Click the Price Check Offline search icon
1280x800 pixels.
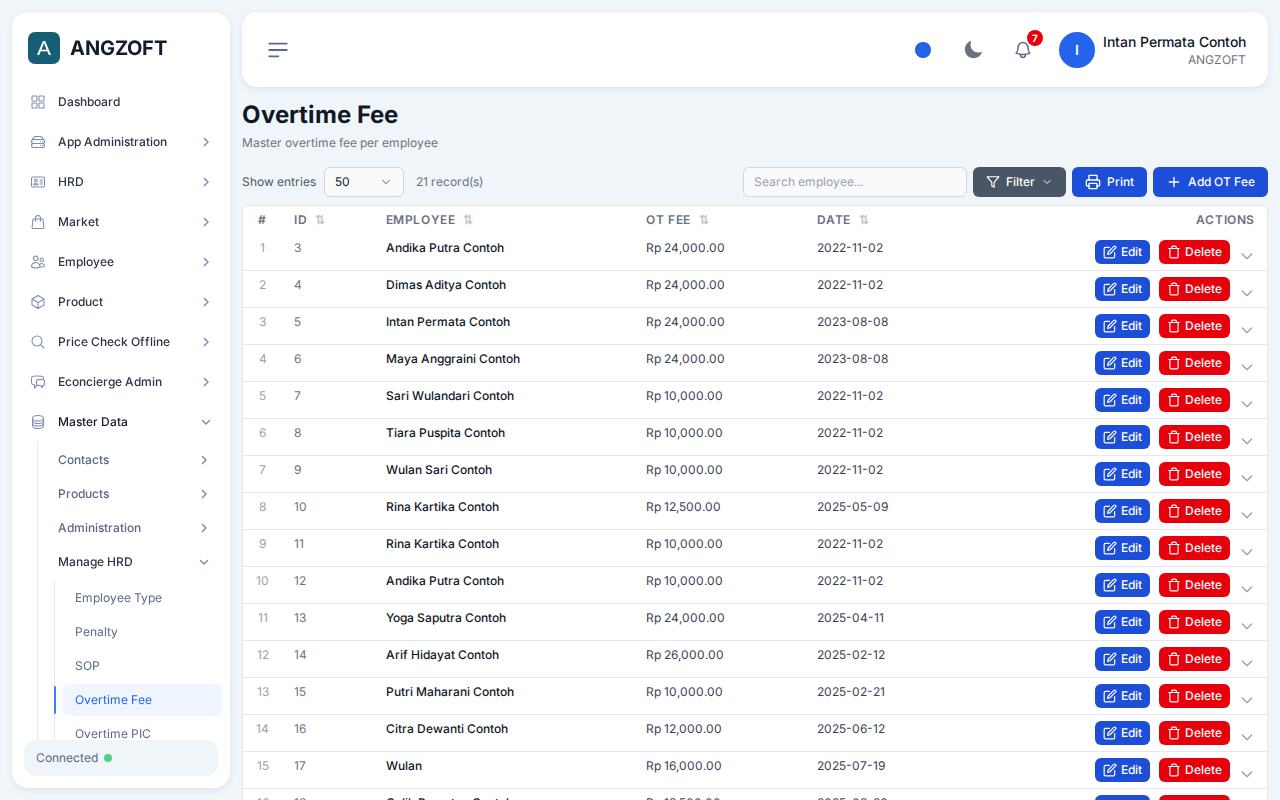(38, 342)
